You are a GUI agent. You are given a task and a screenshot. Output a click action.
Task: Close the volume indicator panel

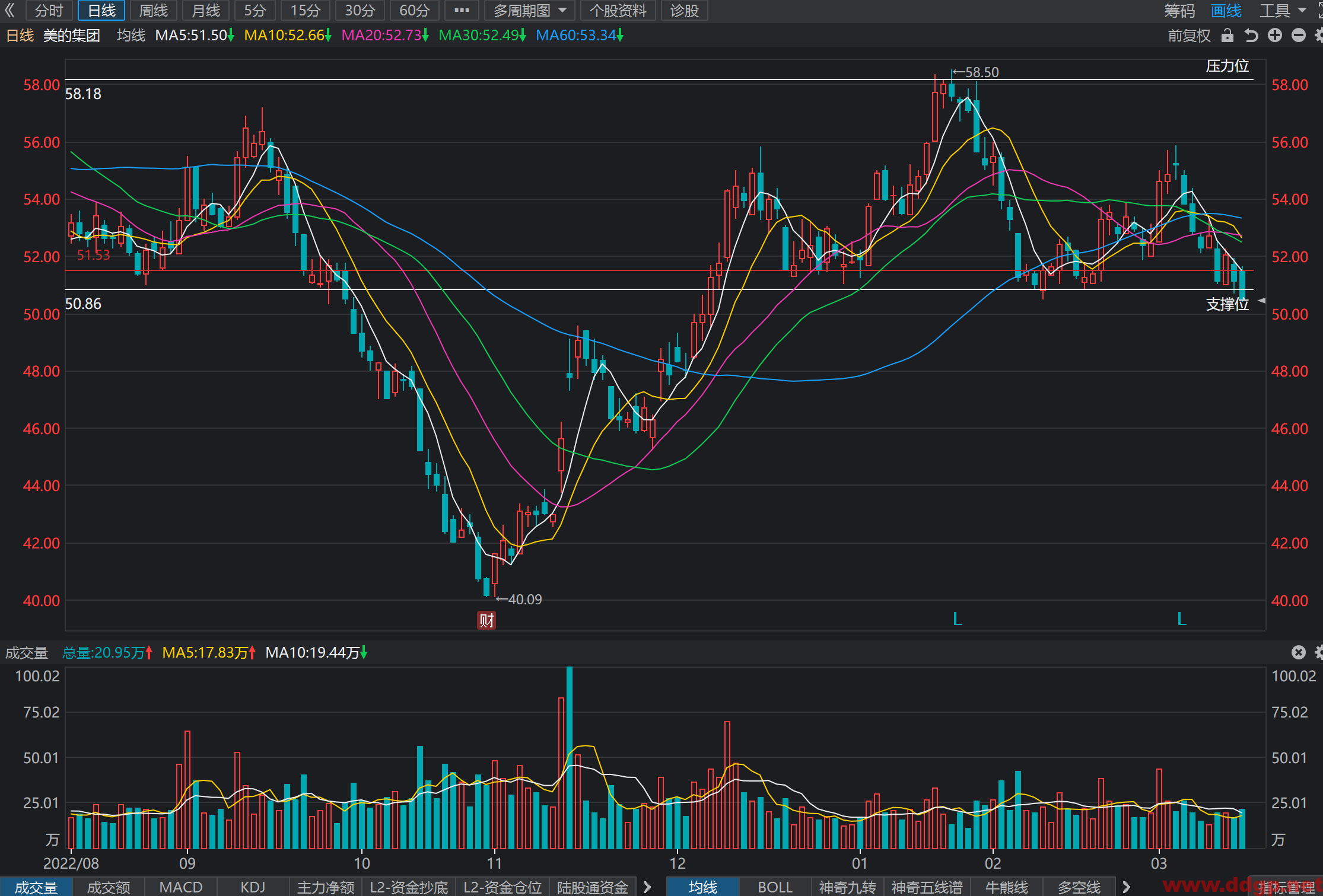(1299, 652)
